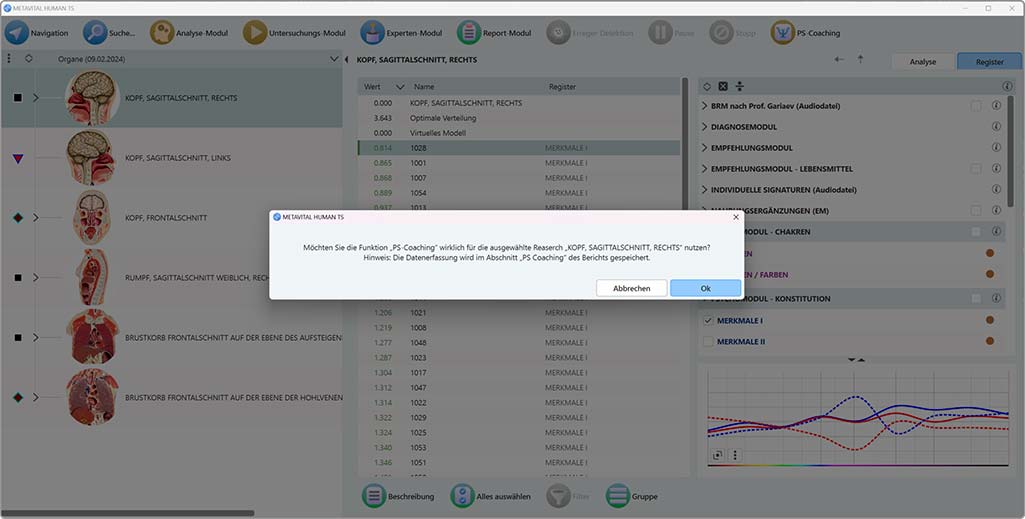Expand BRM nach Prof. Gariaev (Audiodatei)
The width and height of the screenshot is (1025, 519).
pos(704,106)
